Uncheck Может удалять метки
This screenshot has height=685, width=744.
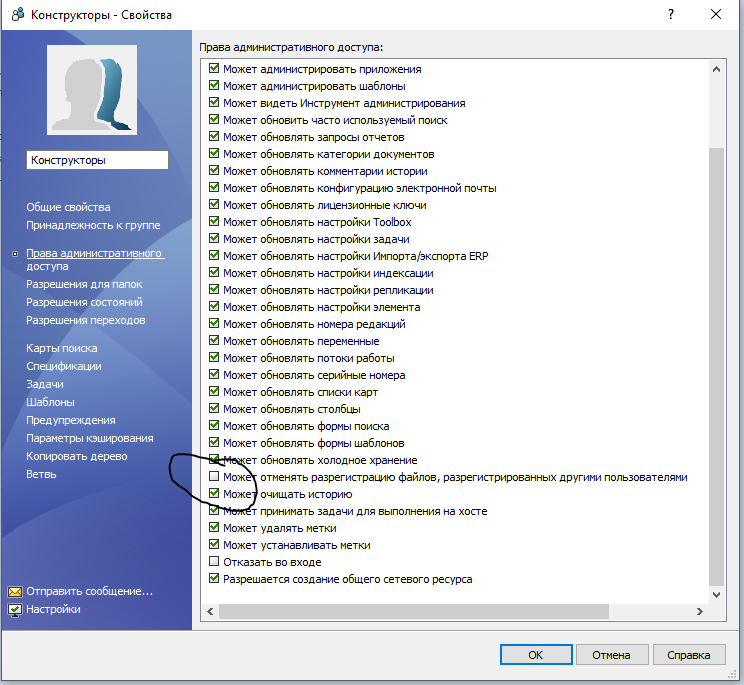(214, 528)
